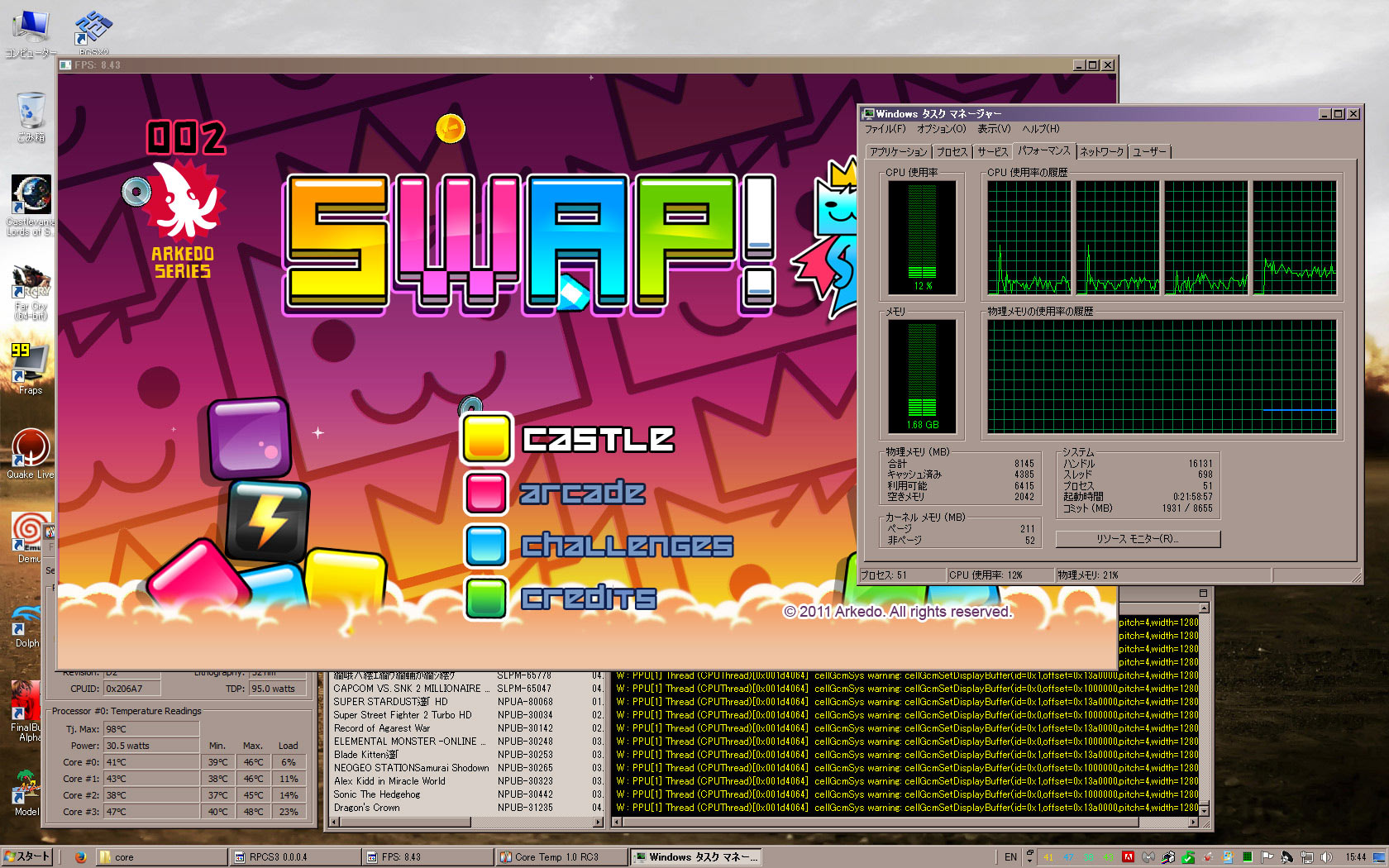
Task: Click the Firefox icon on the taskbar
Action: point(80,856)
